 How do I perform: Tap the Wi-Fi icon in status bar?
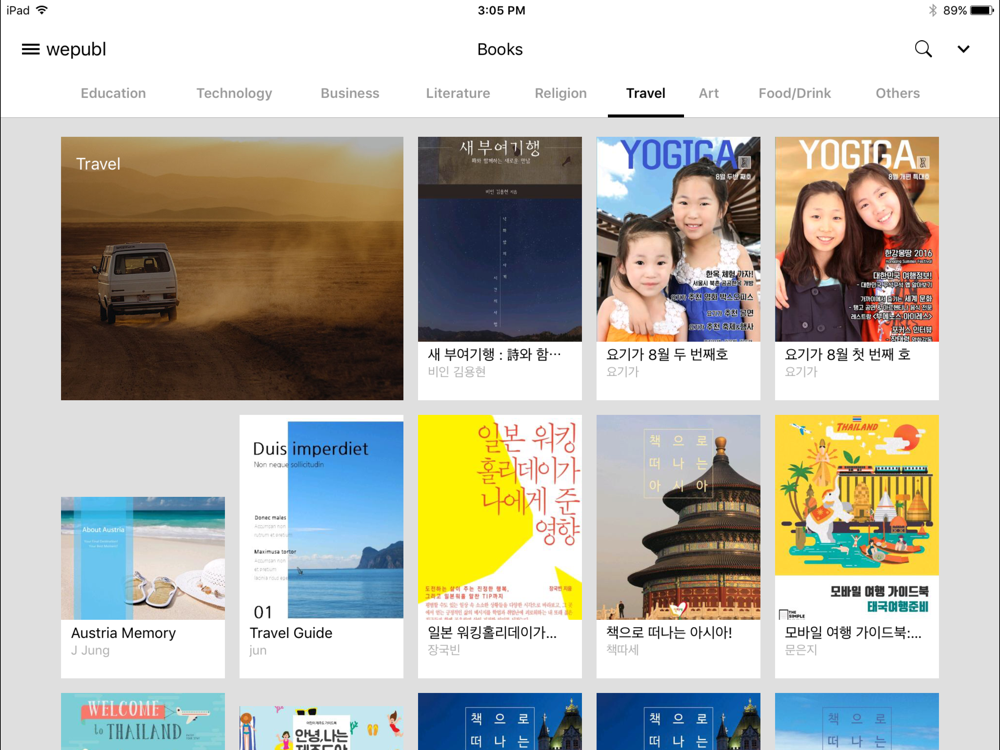pyautogui.click(x=42, y=10)
